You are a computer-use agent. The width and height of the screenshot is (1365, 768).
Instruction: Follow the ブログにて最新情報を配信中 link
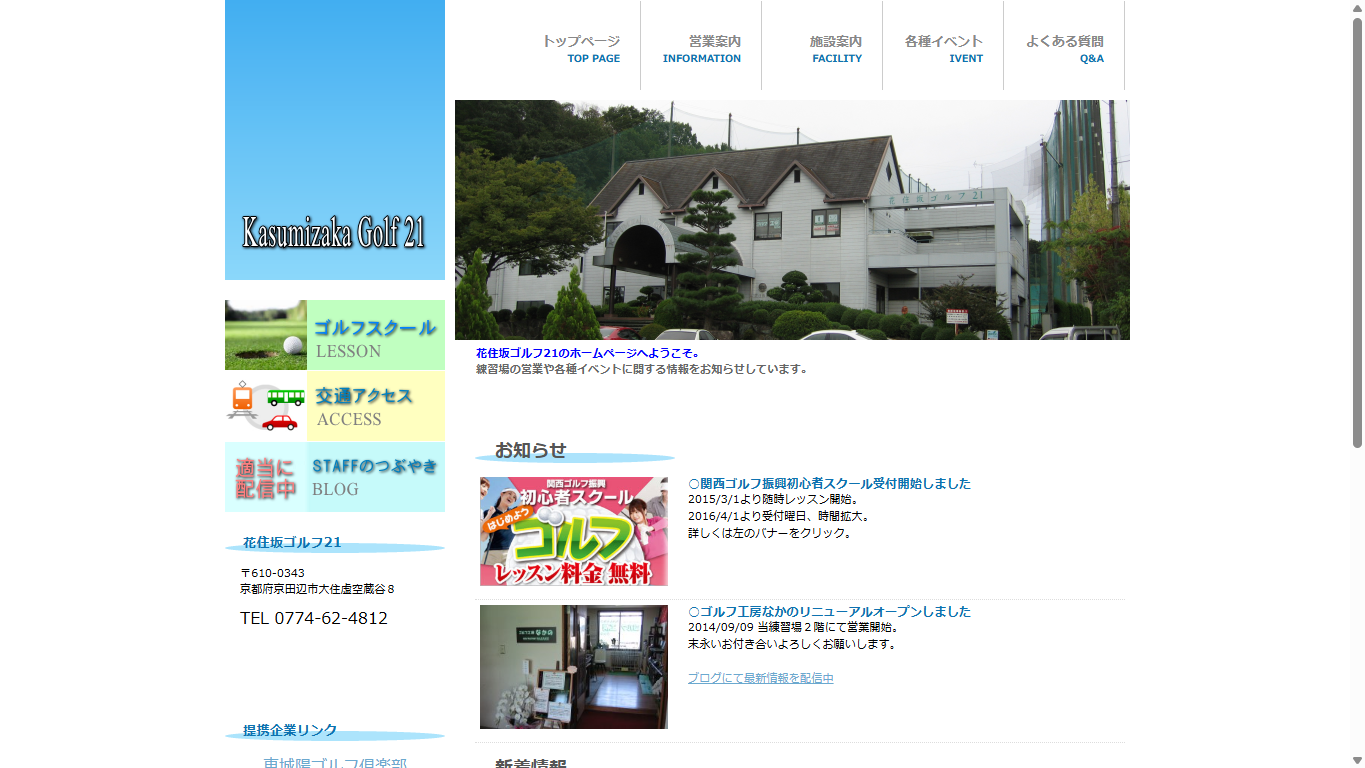tap(760, 678)
